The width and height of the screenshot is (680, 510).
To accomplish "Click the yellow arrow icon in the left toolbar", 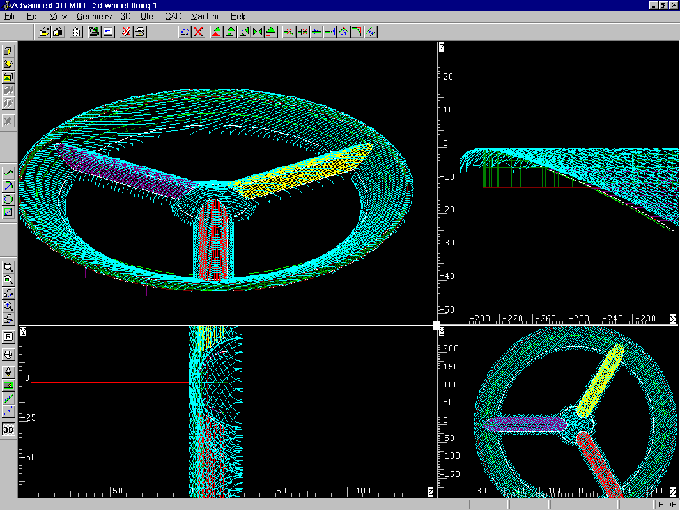I will (x=8, y=64).
